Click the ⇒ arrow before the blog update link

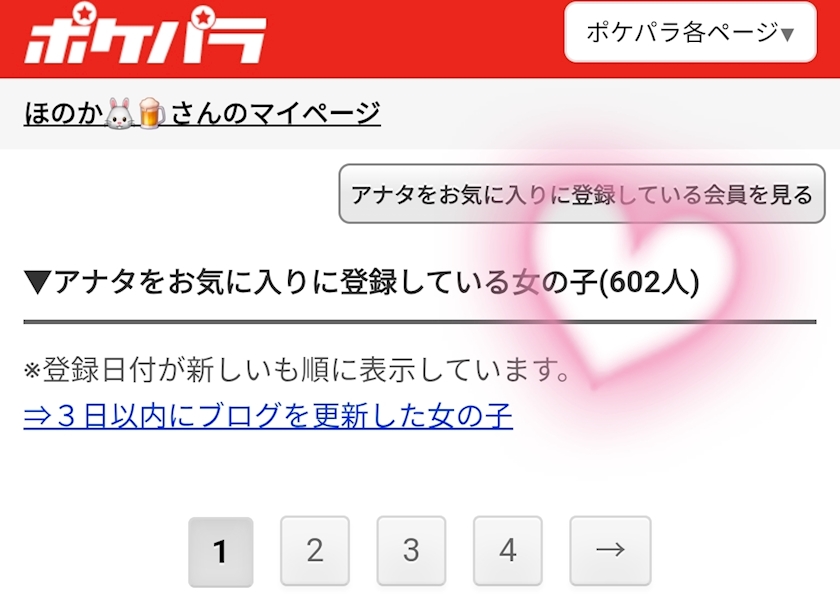coord(38,416)
